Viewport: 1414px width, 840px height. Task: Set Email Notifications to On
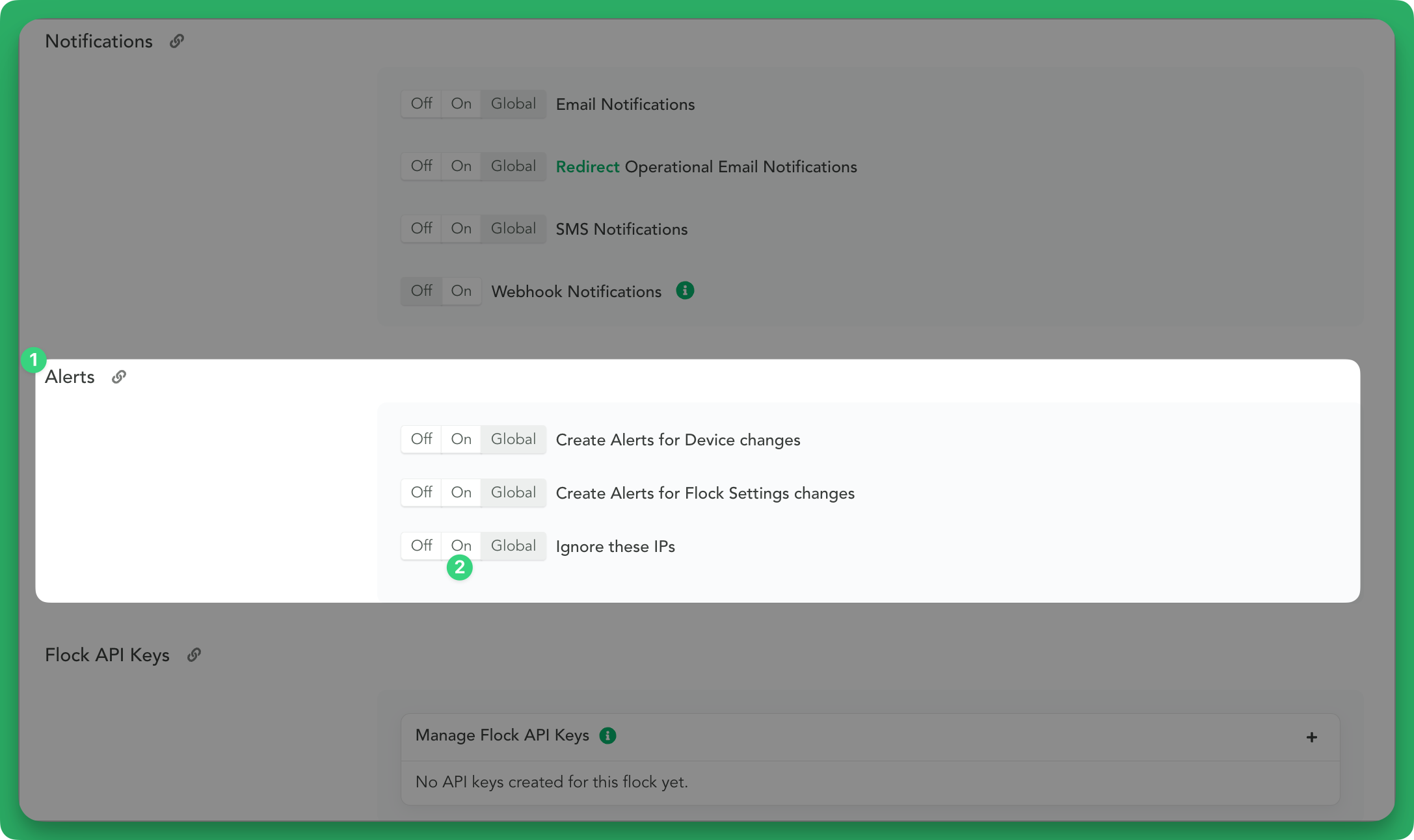click(461, 104)
